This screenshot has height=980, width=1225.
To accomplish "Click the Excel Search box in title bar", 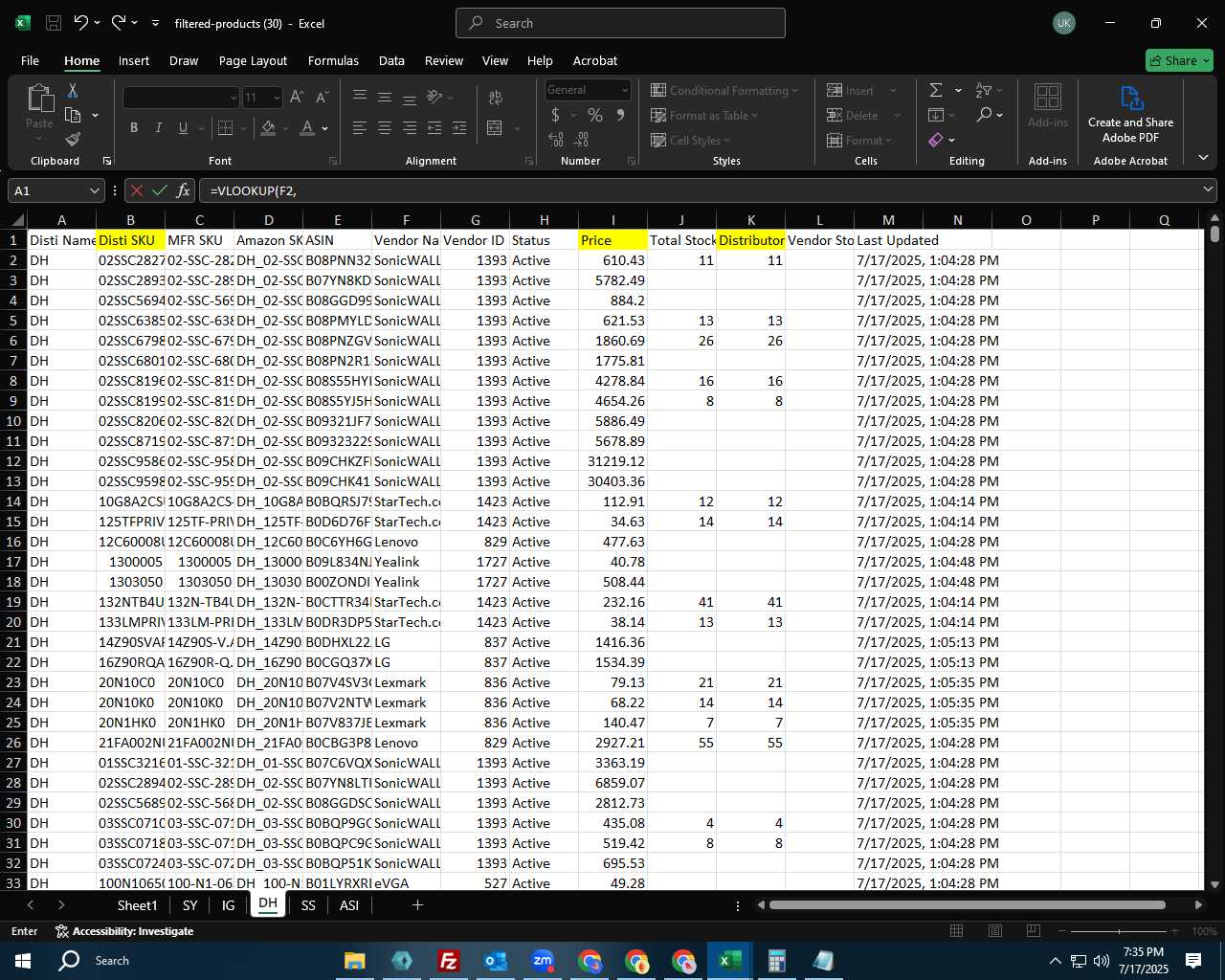I will [x=620, y=23].
